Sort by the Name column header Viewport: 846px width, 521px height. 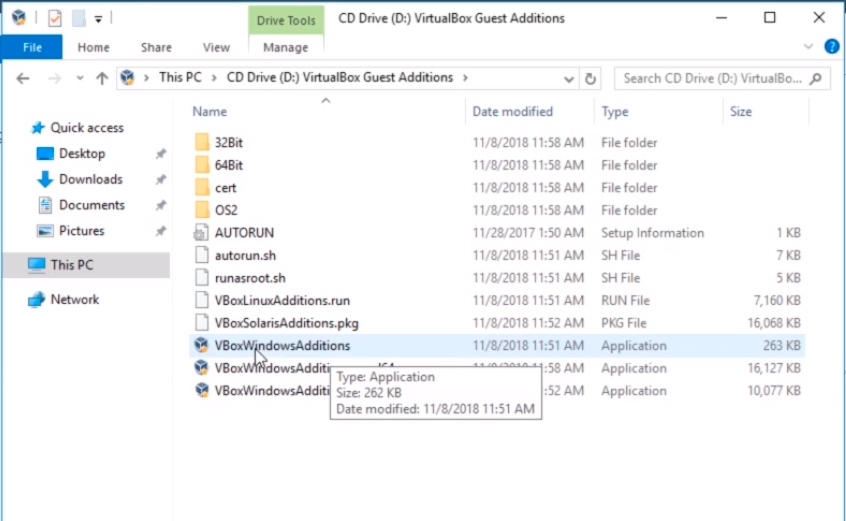coord(210,112)
